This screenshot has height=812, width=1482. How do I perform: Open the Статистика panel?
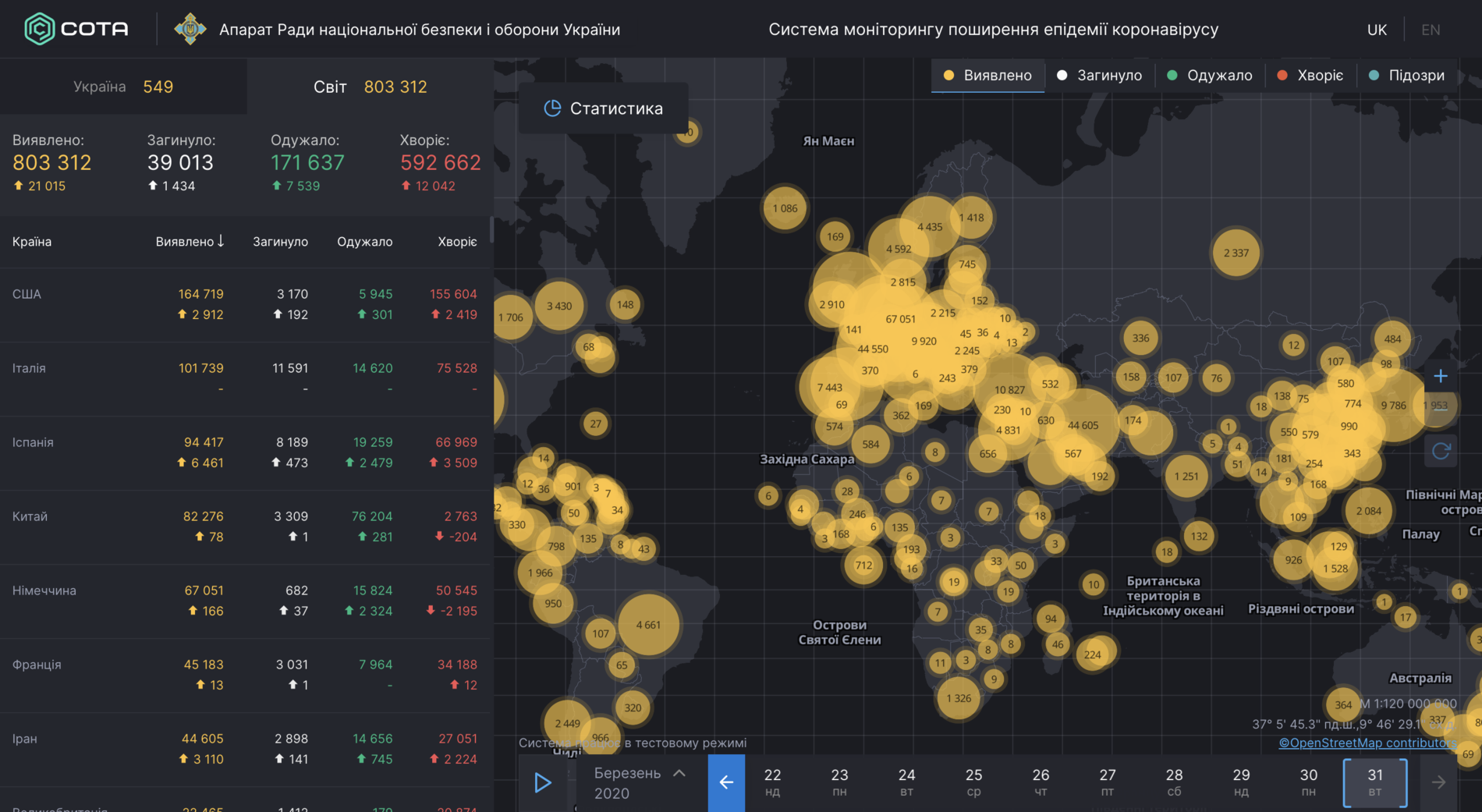tap(604, 108)
